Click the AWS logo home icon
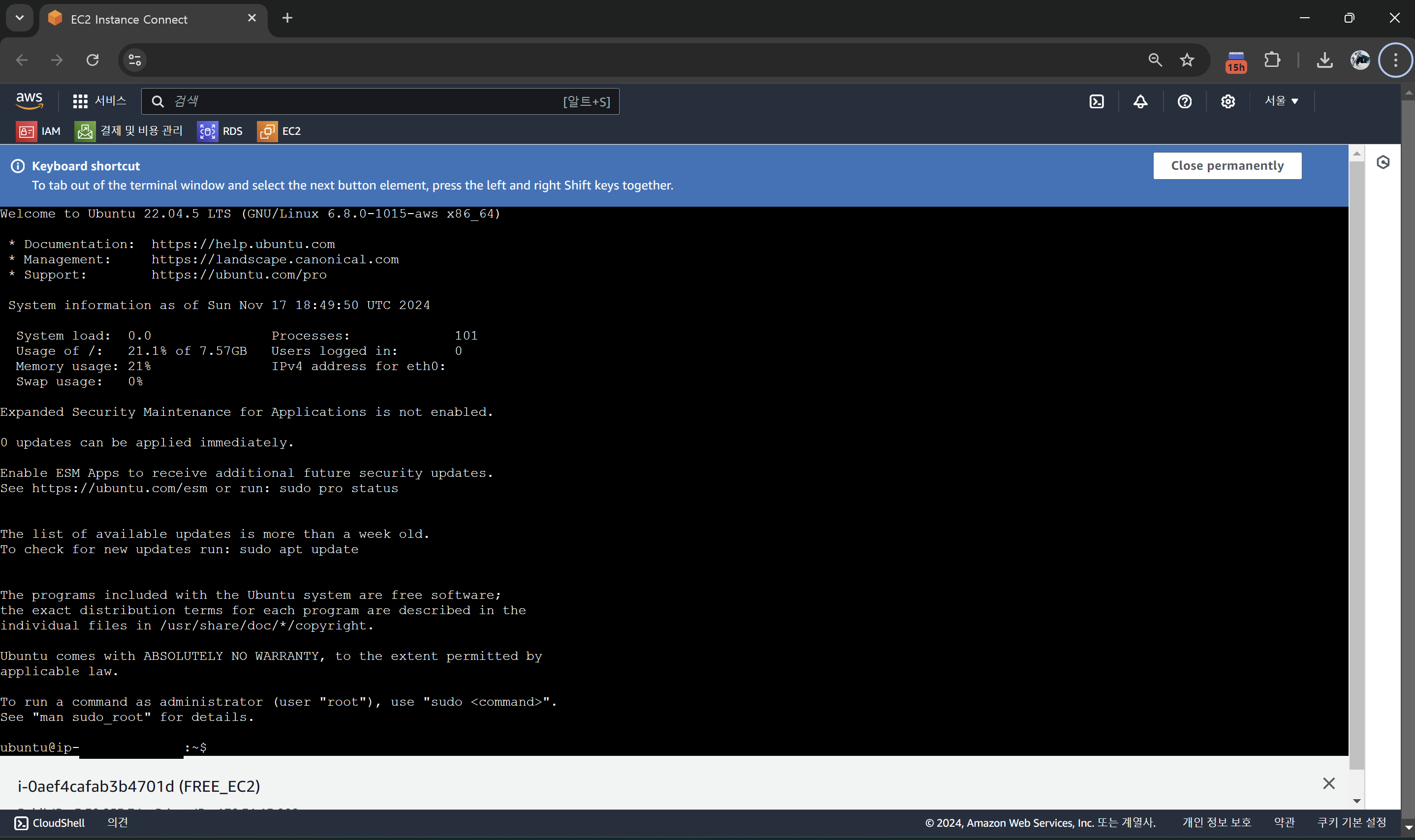 pos(30,101)
